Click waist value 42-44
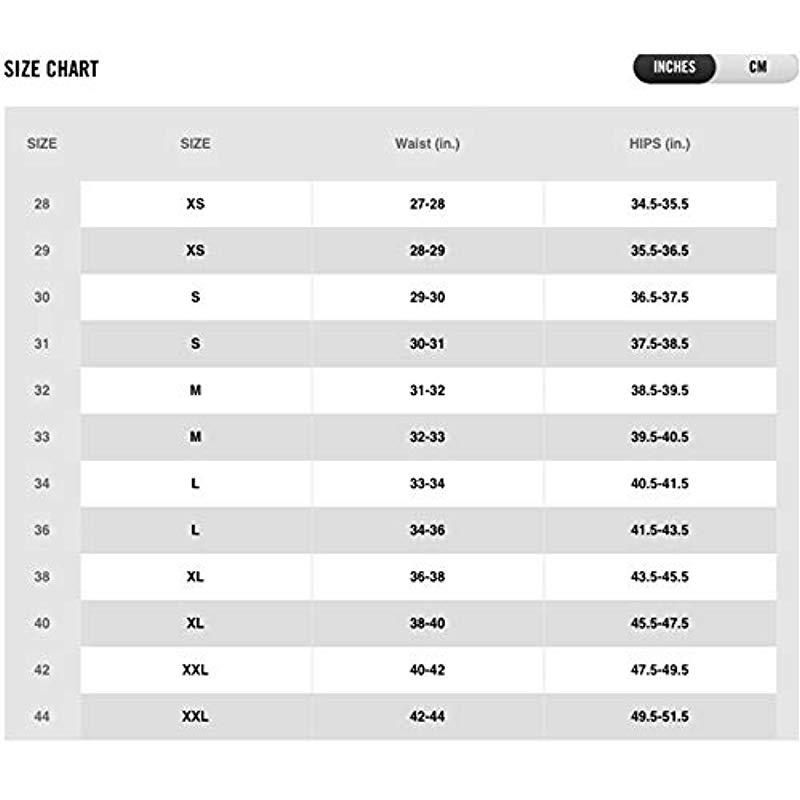The width and height of the screenshot is (800, 800). 428,716
